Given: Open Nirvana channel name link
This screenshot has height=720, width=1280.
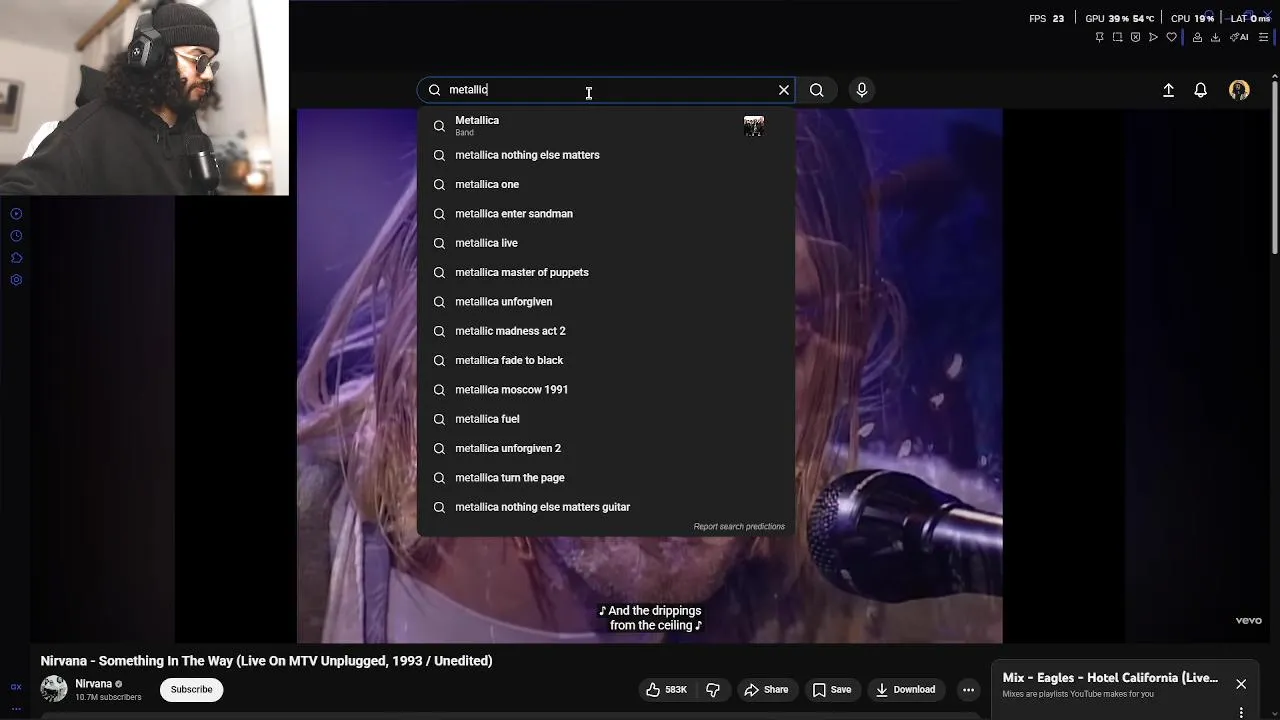Looking at the screenshot, I should click(x=93, y=684).
